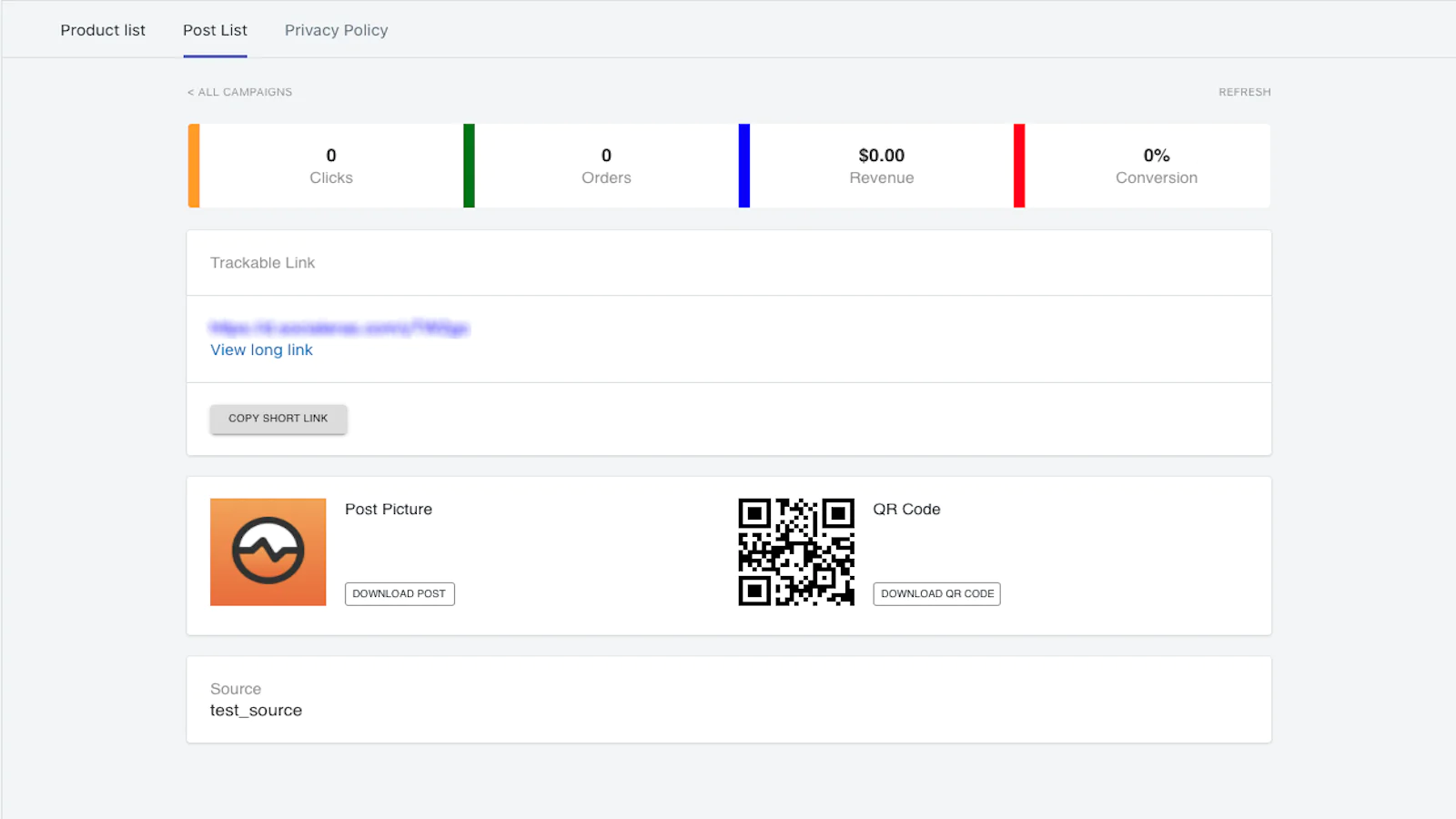Open the blurred short trackable link
The width and height of the screenshot is (1456, 819).
339,328
